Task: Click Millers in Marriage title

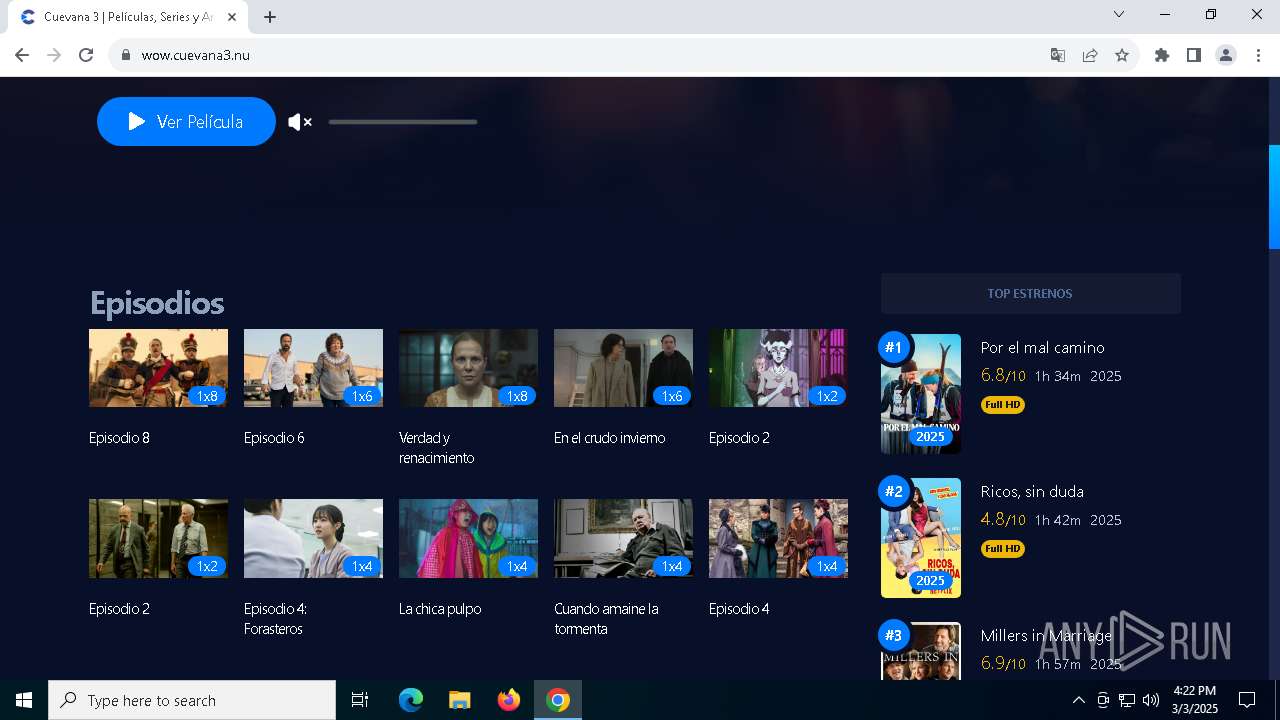Action: tap(1046, 636)
